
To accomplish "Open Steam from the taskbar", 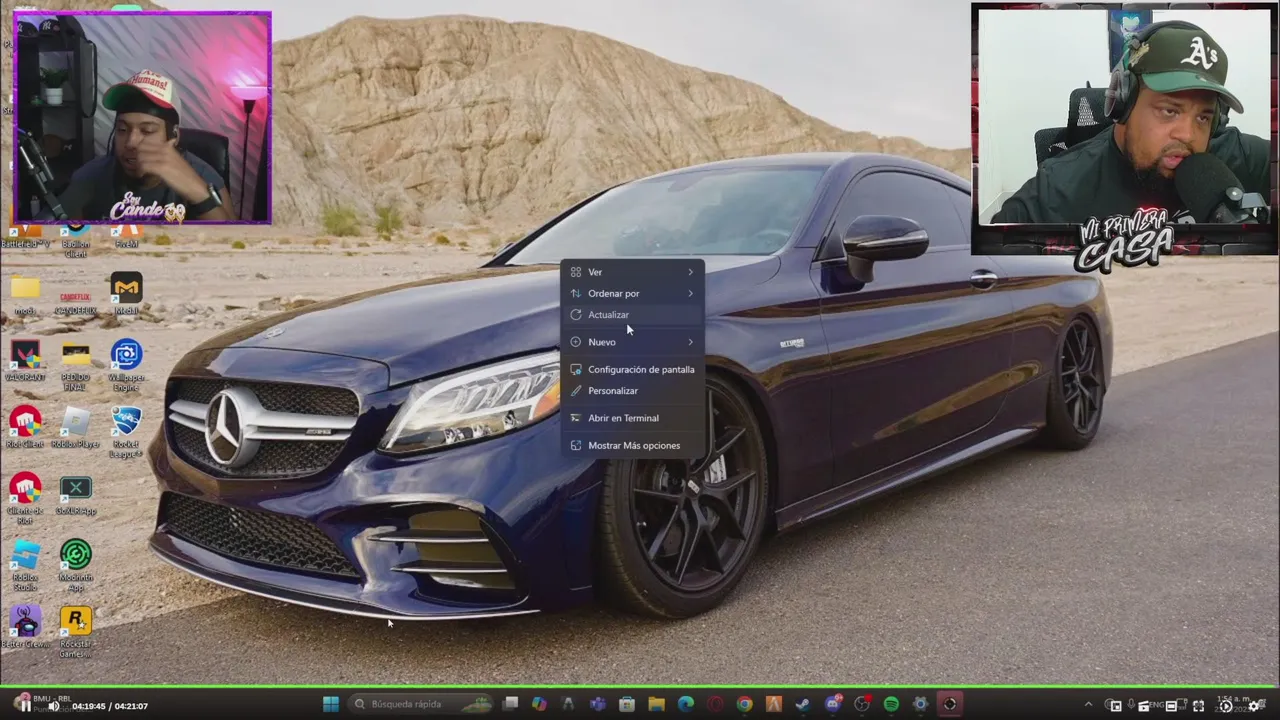I will click(x=803, y=704).
